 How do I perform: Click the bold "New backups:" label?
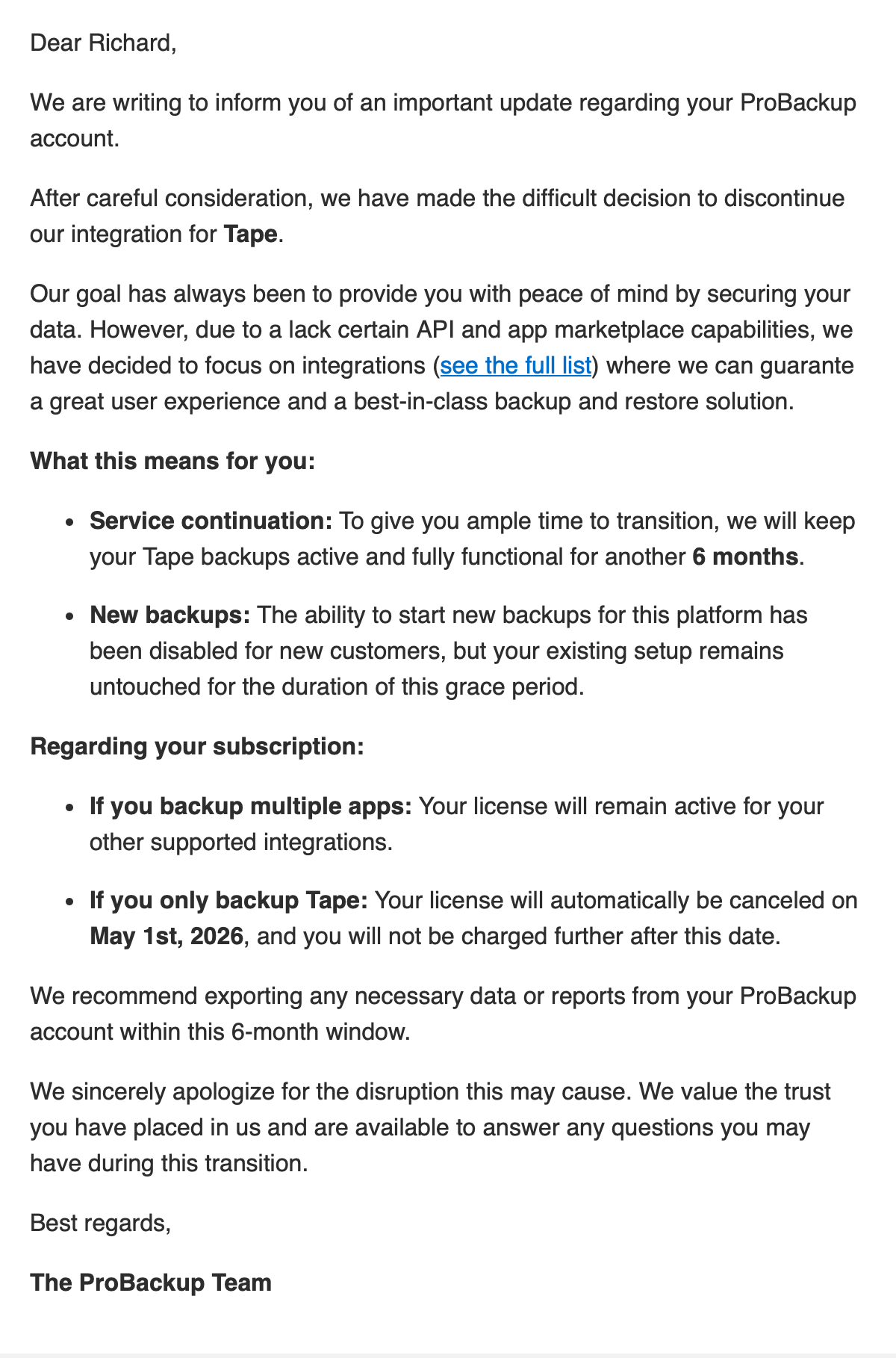coord(169,616)
